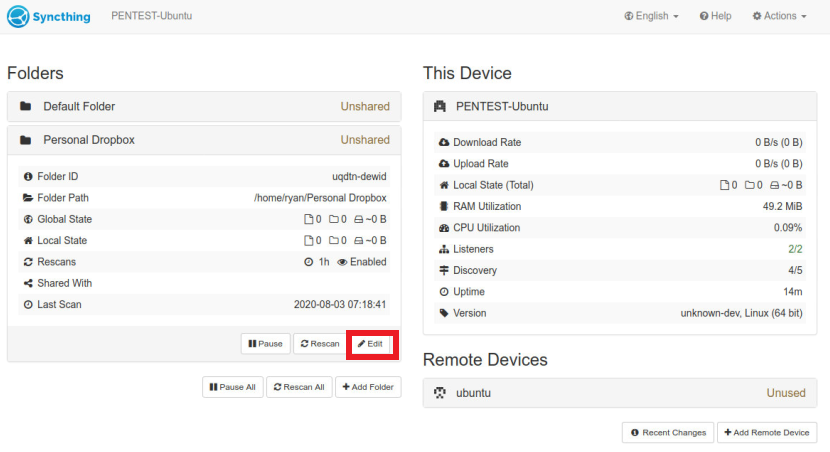Open the Actions dropdown menu
The image size is (830, 452).
pos(780,16)
